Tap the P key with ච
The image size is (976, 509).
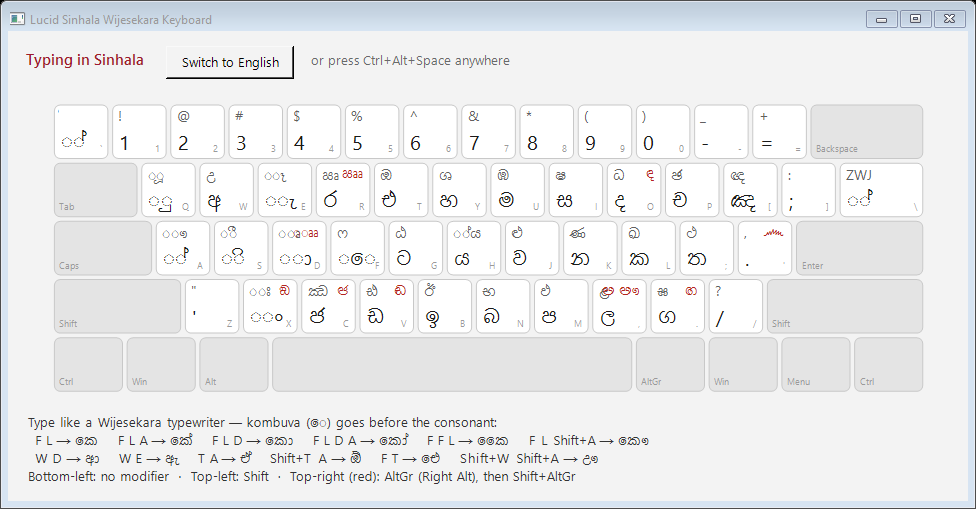692,190
